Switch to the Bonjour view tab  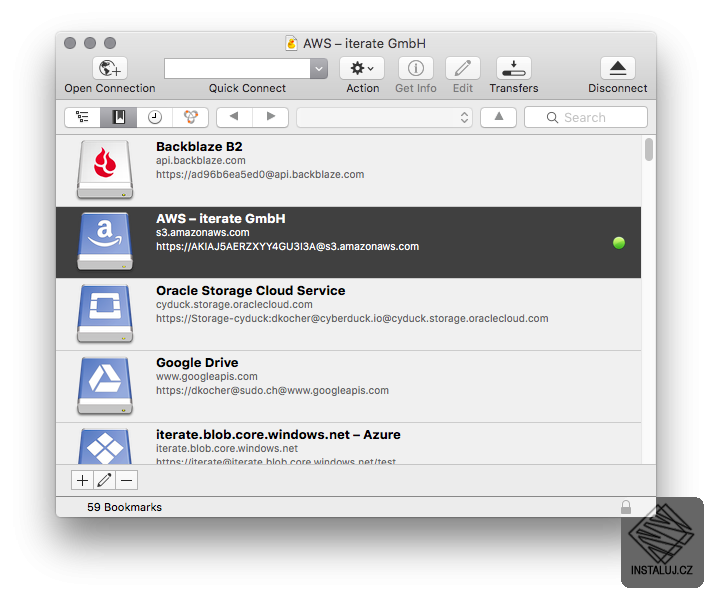pyautogui.click(x=191, y=117)
